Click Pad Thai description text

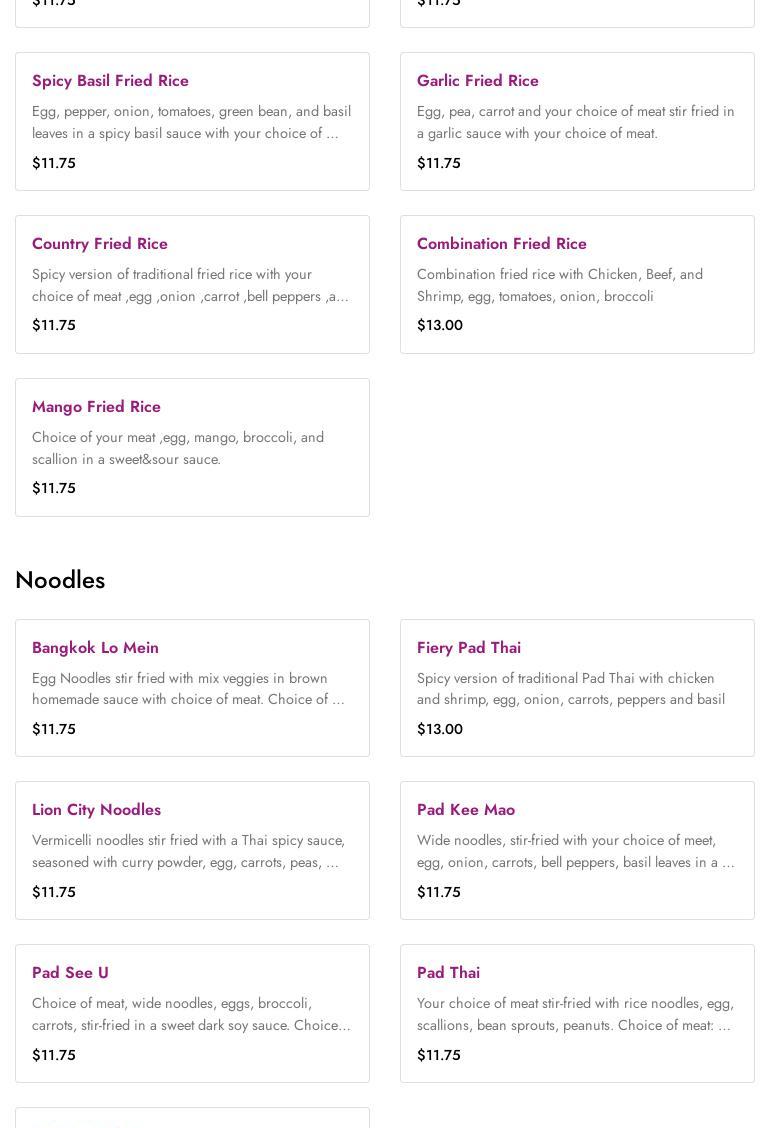pos(575,1014)
